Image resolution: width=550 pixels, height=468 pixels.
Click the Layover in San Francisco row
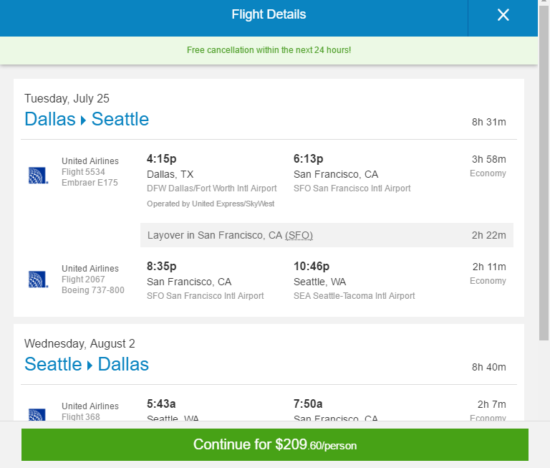(x=327, y=235)
